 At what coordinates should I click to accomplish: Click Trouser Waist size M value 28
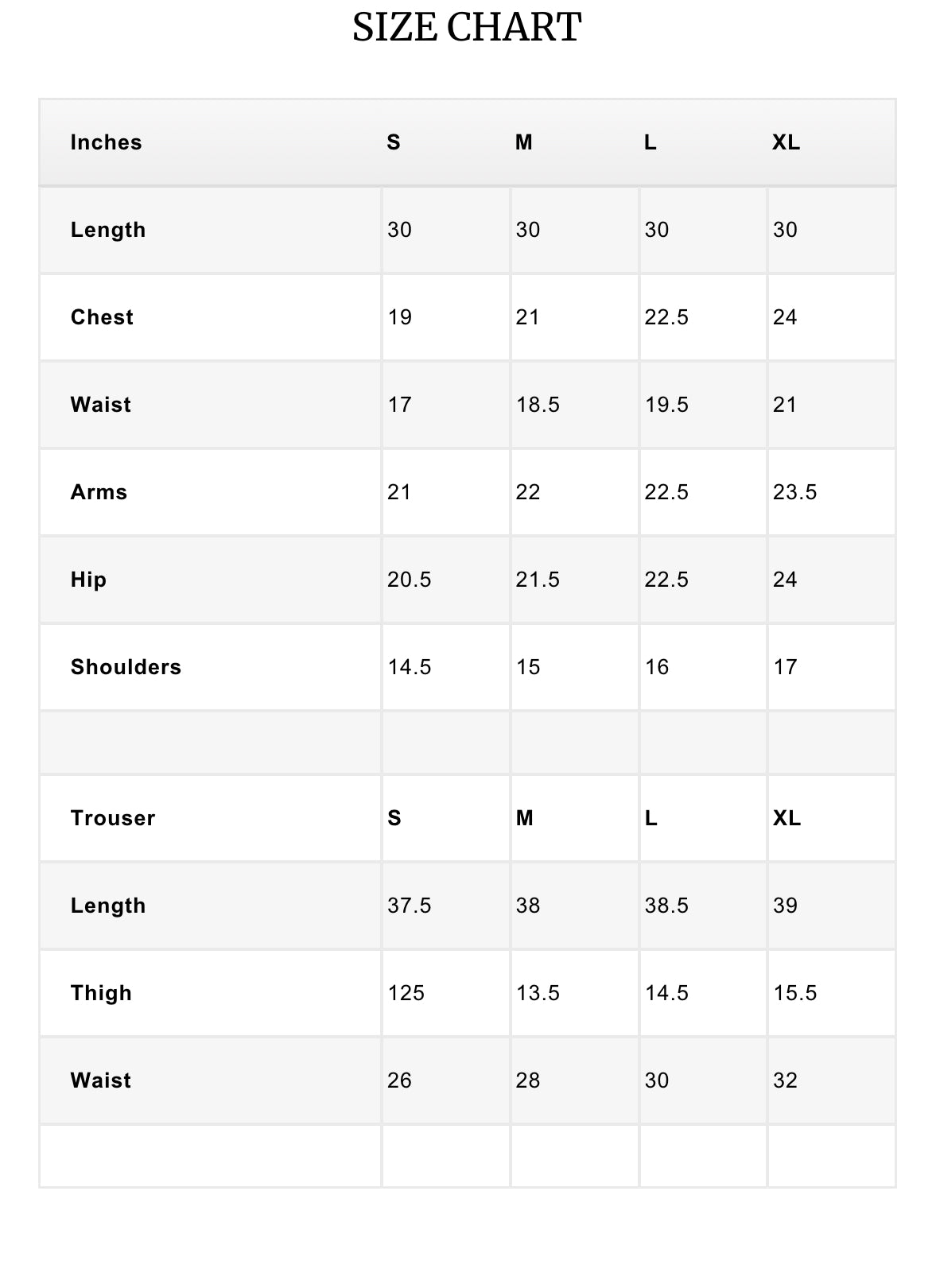click(528, 1080)
